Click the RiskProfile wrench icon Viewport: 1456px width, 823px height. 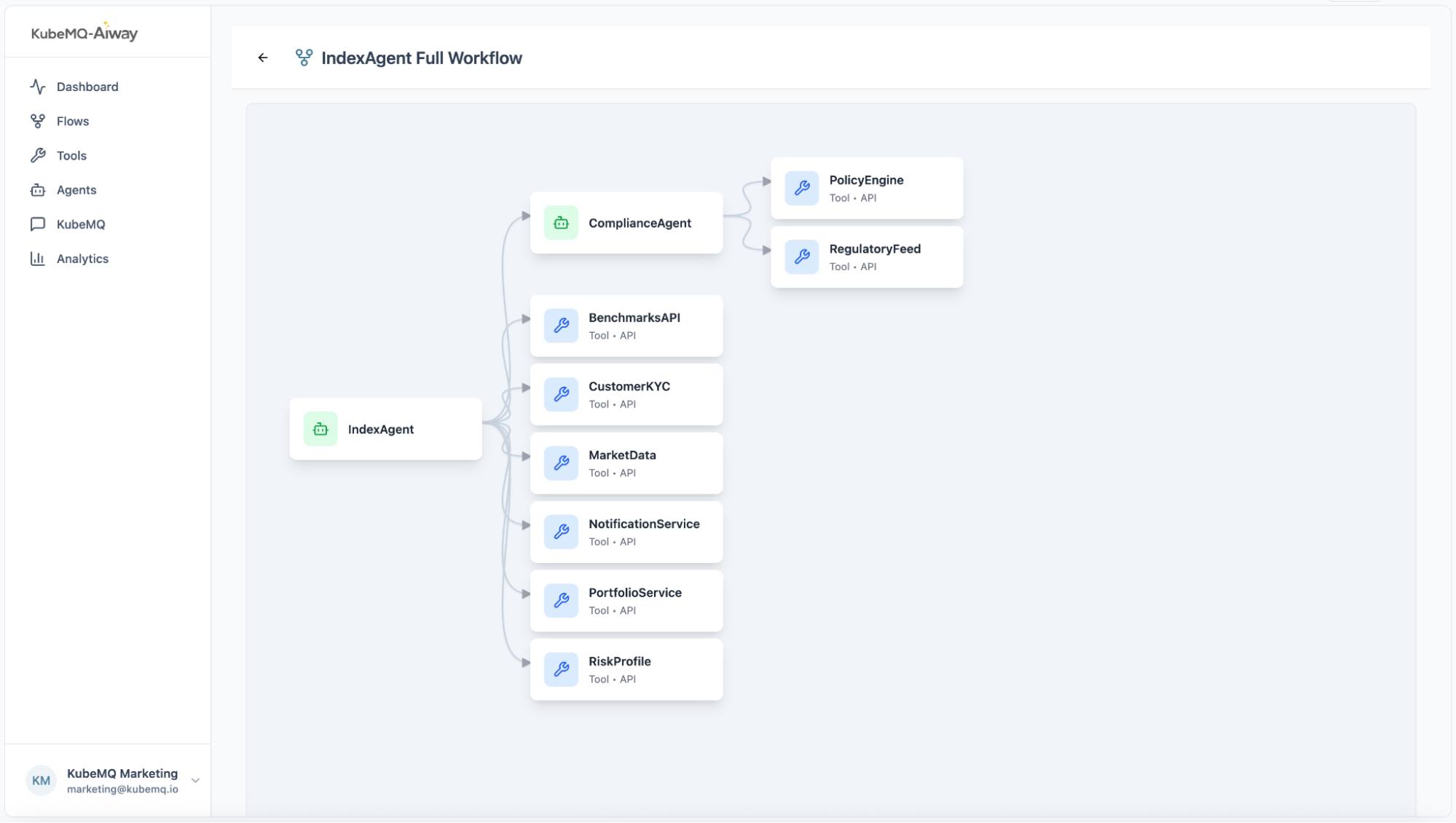561,669
